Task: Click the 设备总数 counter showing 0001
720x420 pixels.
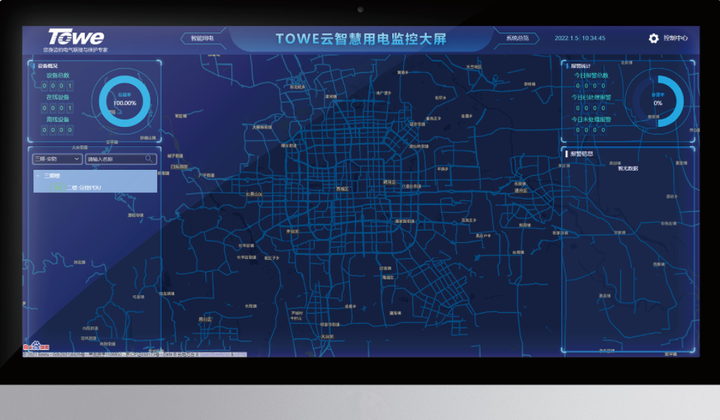Action: (57, 86)
